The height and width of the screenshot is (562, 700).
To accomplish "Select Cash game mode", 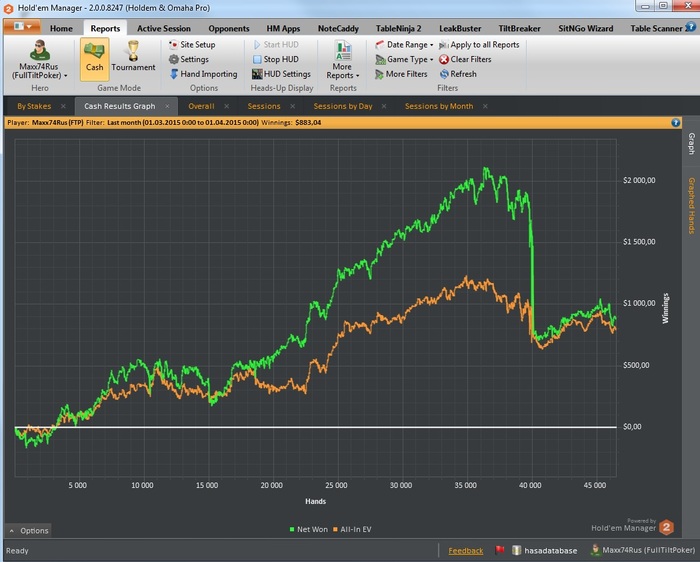I will [95, 59].
